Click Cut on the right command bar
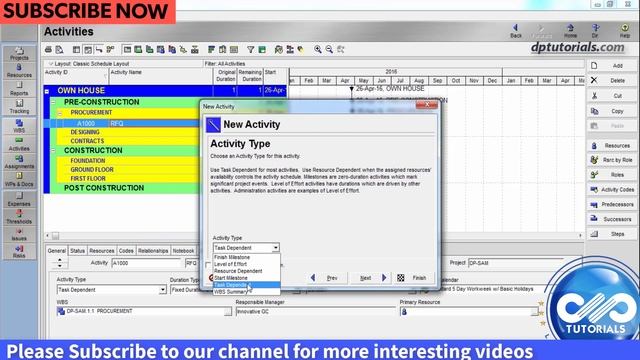 pyautogui.click(x=611, y=96)
